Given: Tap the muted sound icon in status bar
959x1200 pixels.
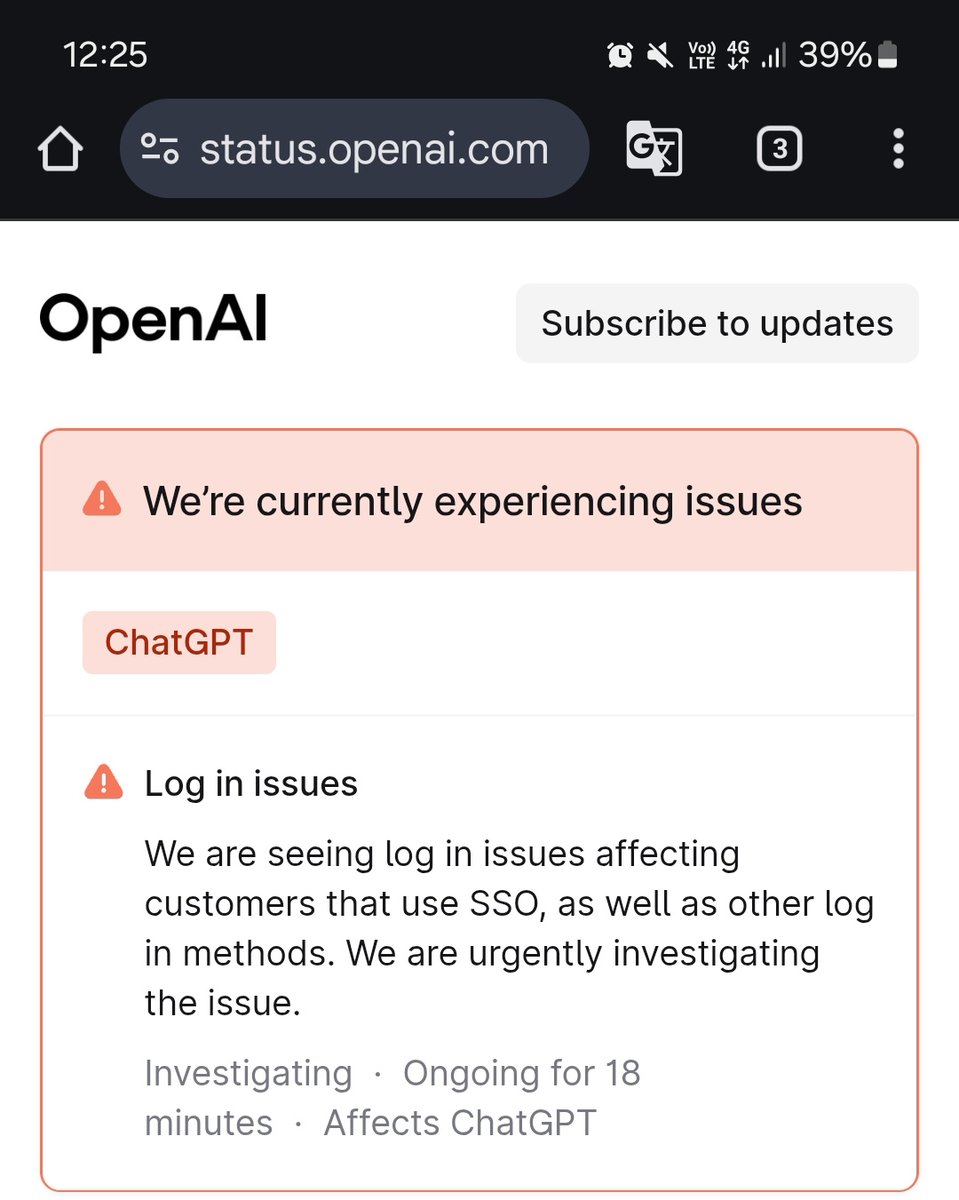Looking at the screenshot, I should [661, 56].
